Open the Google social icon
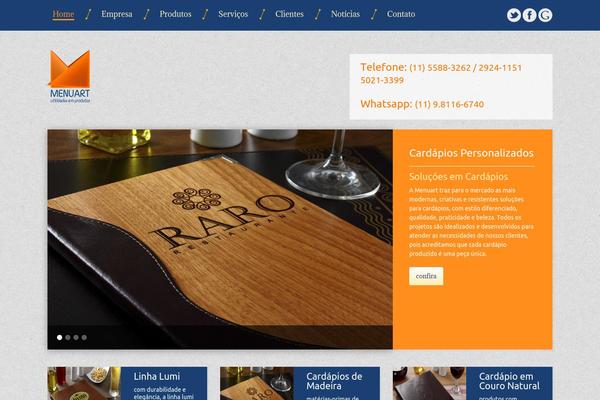 pos(545,15)
